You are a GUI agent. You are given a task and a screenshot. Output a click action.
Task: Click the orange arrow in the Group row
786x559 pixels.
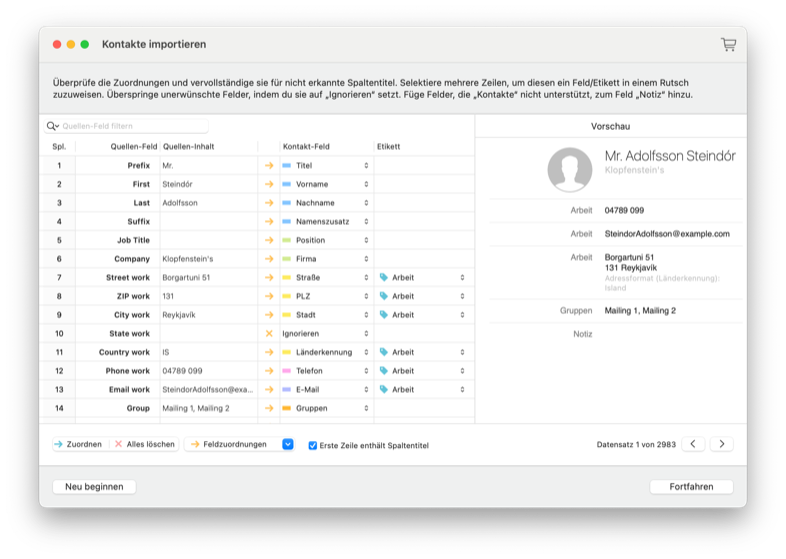point(268,408)
